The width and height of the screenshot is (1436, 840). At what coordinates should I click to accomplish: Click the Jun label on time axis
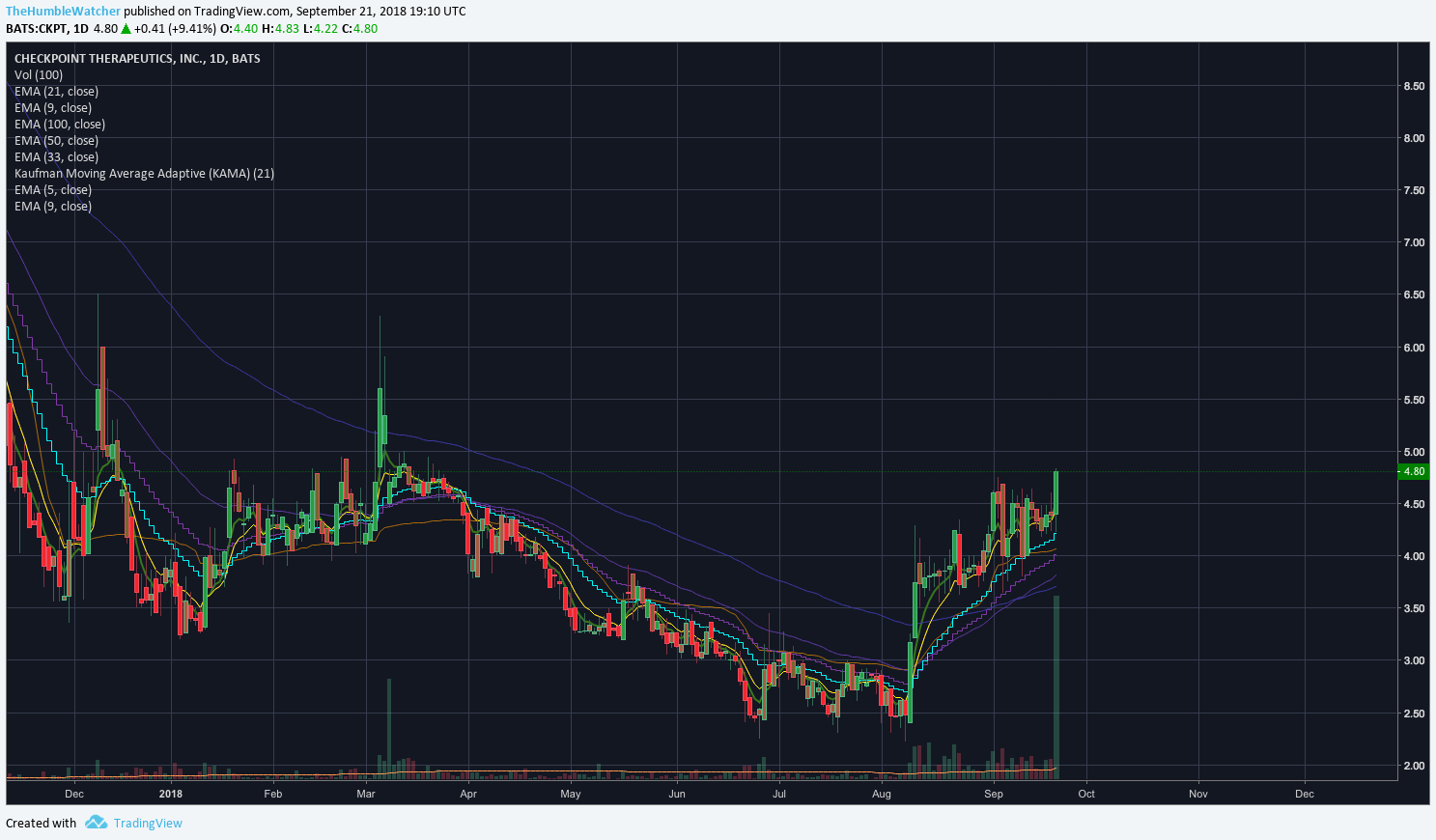[677, 794]
